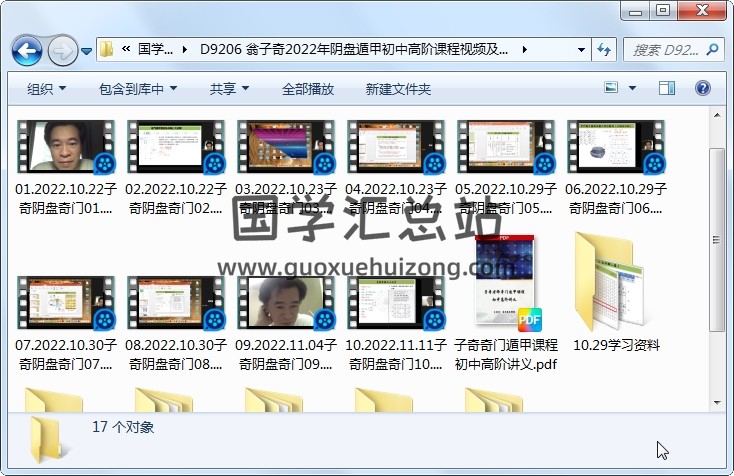
Task: Open the Help question mark icon
Action: pos(702,89)
